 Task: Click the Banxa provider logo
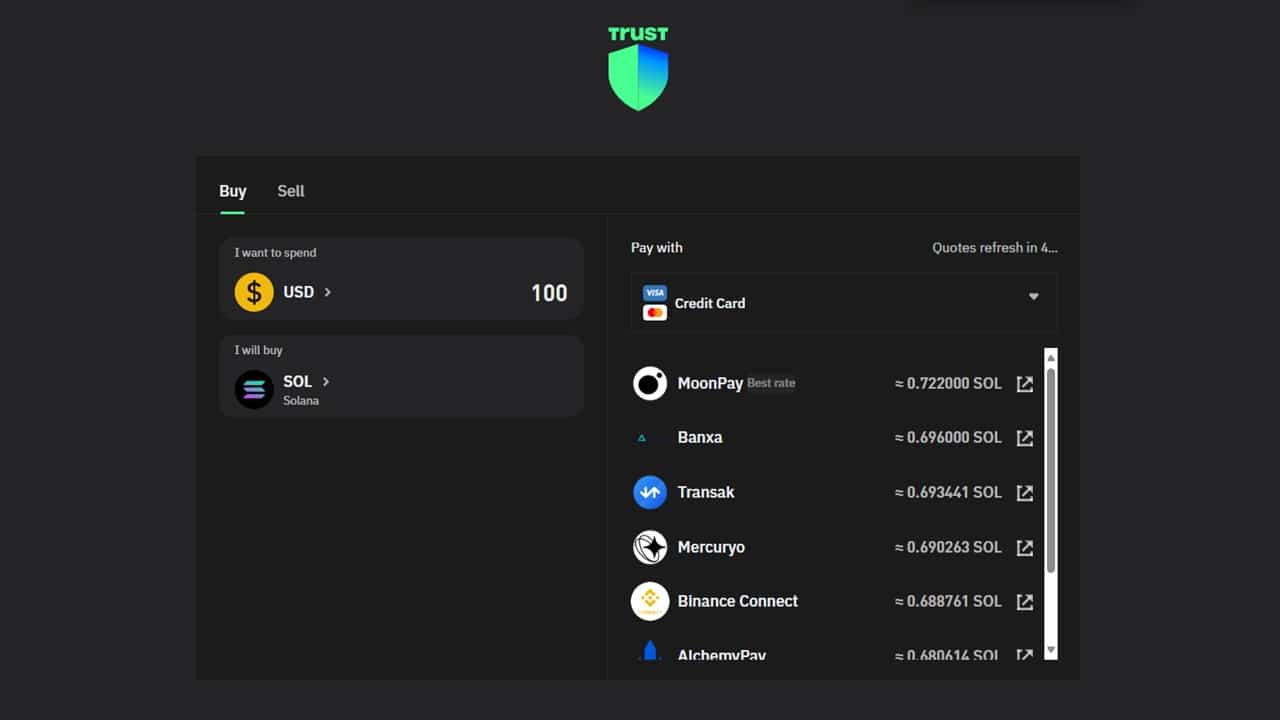pyautogui.click(x=642, y=438)
